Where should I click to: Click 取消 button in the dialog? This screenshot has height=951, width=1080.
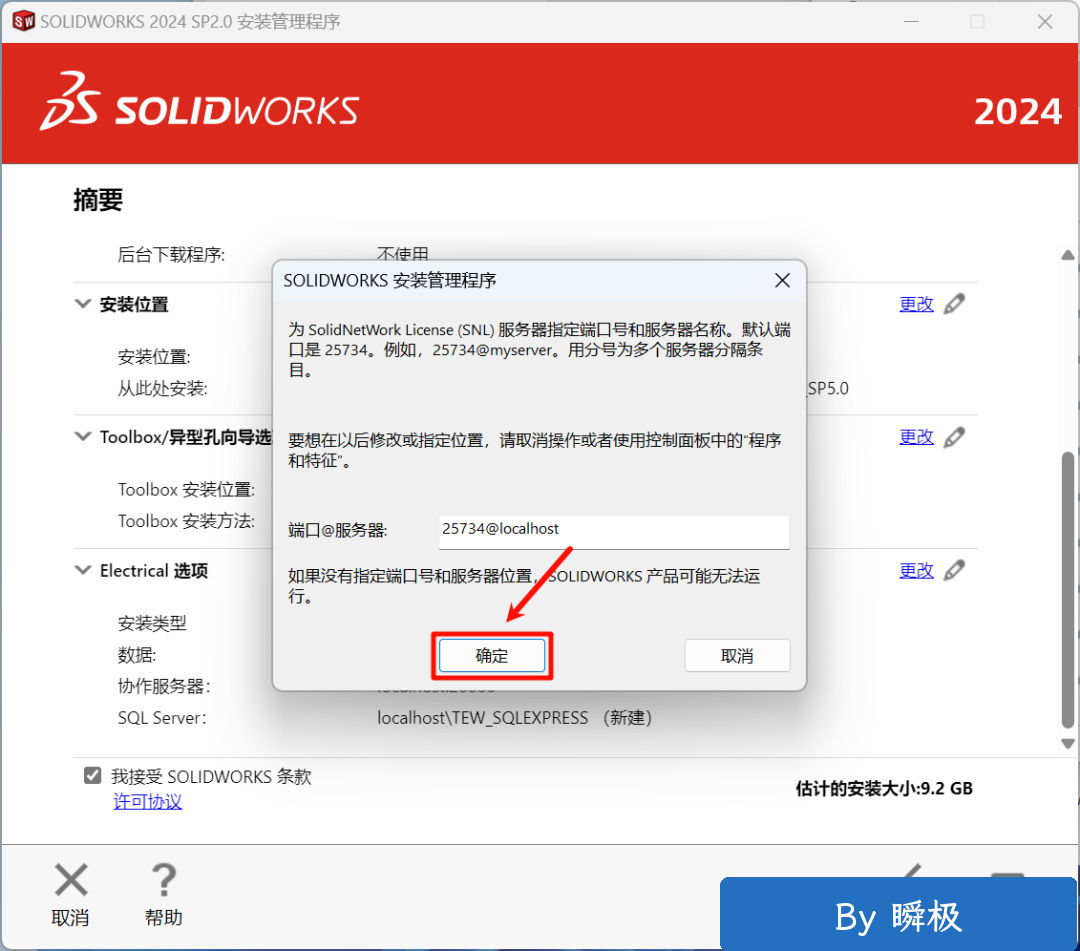click(x=737, y=656)
